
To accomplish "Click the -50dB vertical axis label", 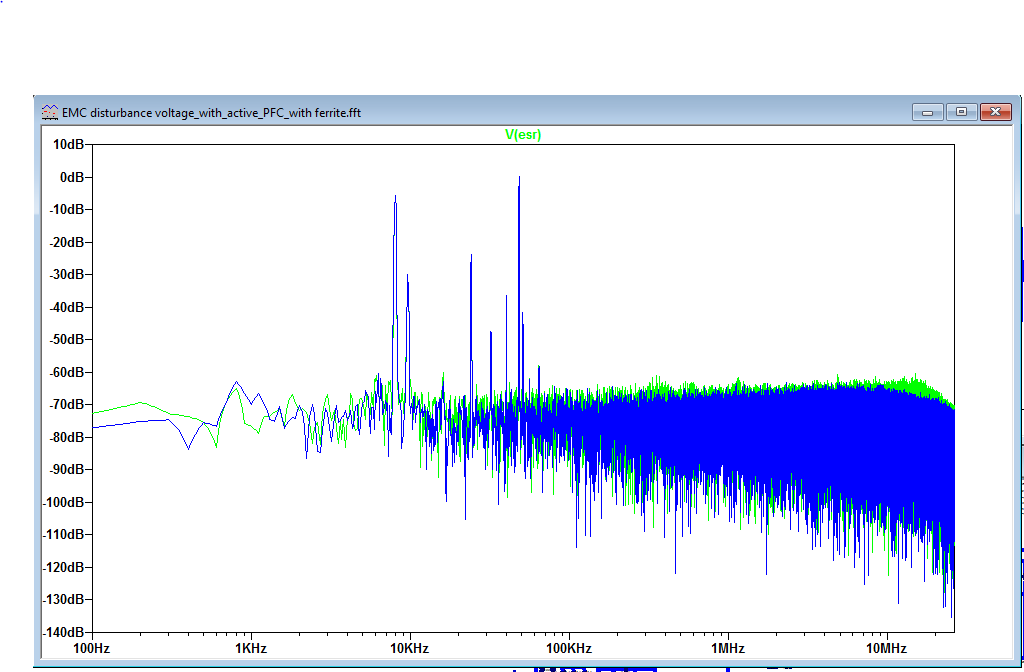I will pyautogui.click(x=67, y=340).
